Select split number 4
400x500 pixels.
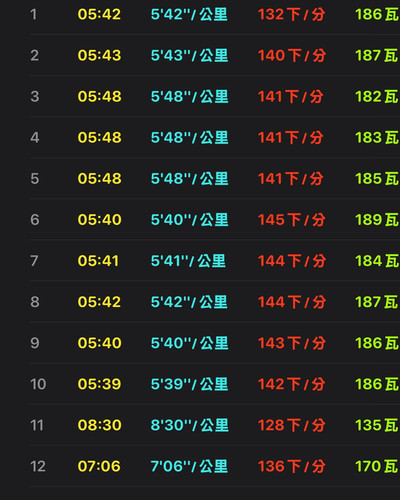point(35,137)
